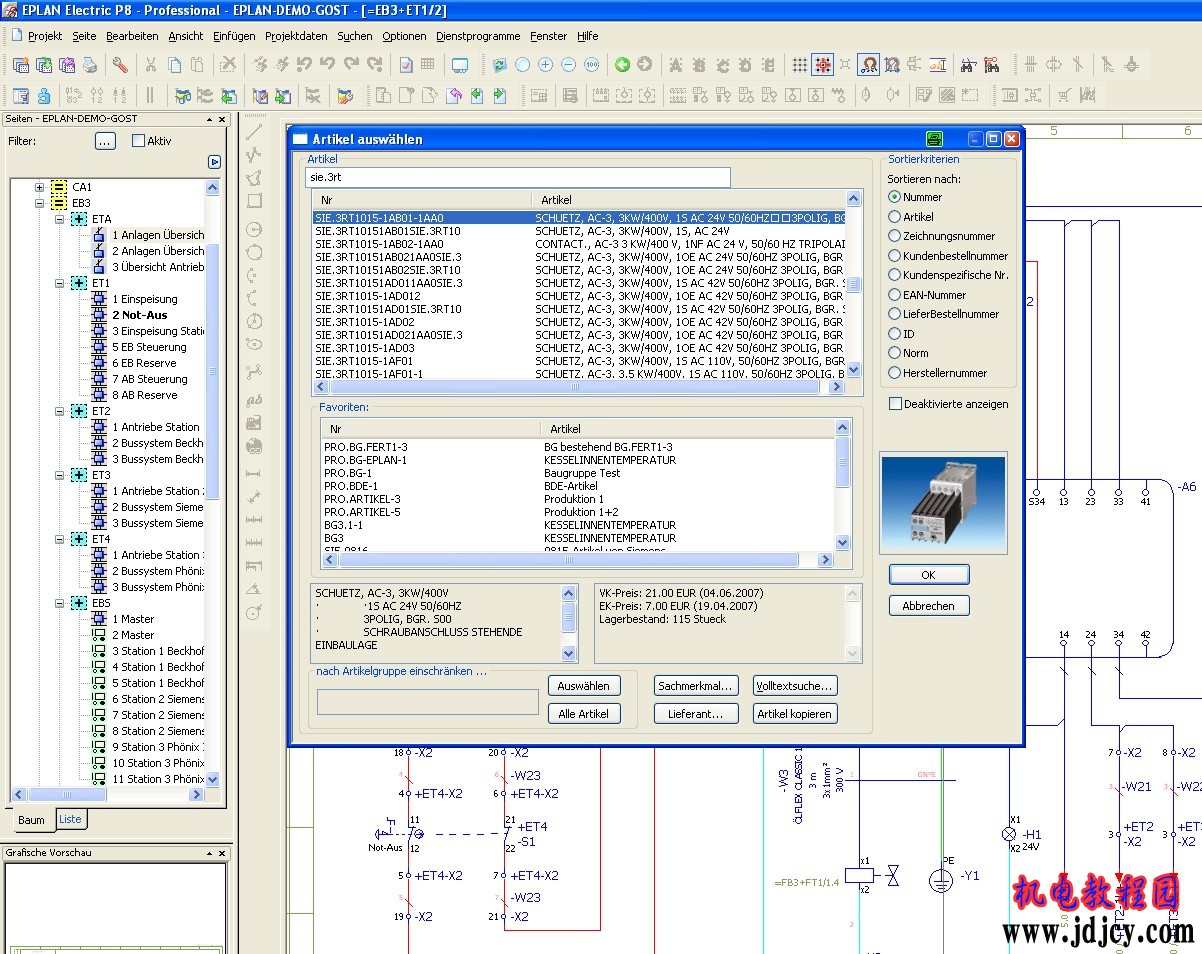Click the grey forward arrow icon
1202x954 pixels.
(x=645, y=65)
